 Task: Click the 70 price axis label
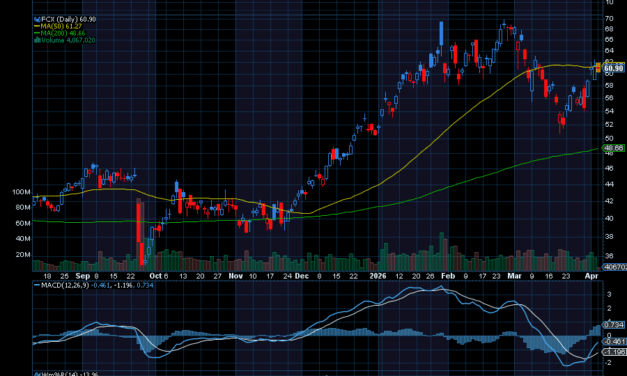pos(609,18)
